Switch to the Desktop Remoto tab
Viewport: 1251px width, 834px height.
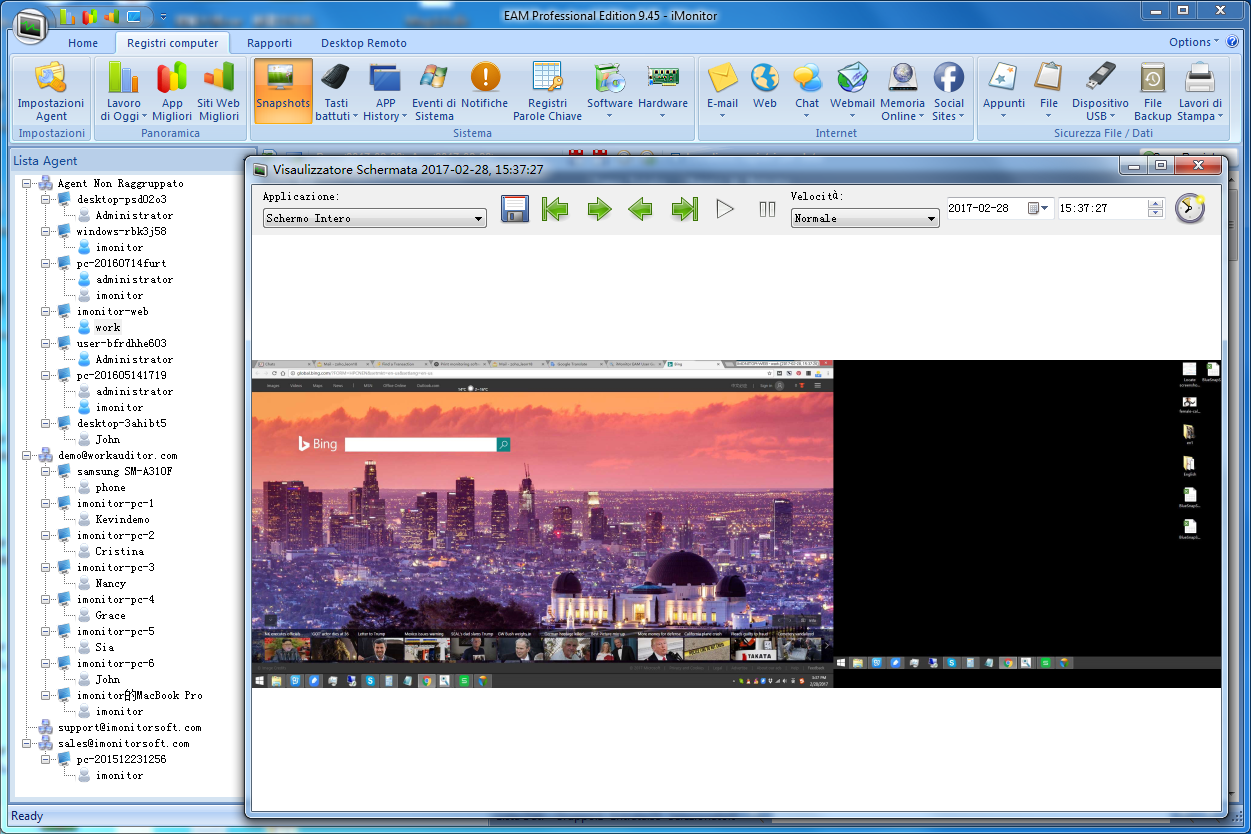tap(363, 43)
